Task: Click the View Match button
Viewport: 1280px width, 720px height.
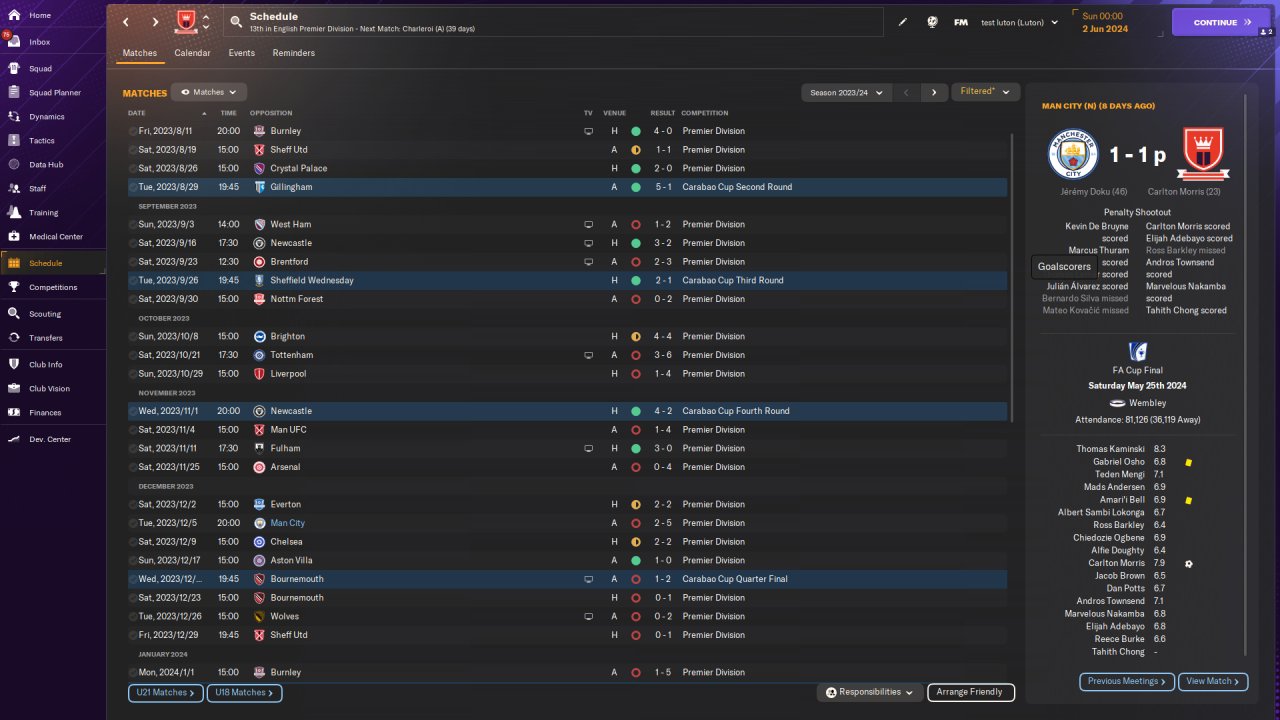Action: click(x=1213, y=681)
